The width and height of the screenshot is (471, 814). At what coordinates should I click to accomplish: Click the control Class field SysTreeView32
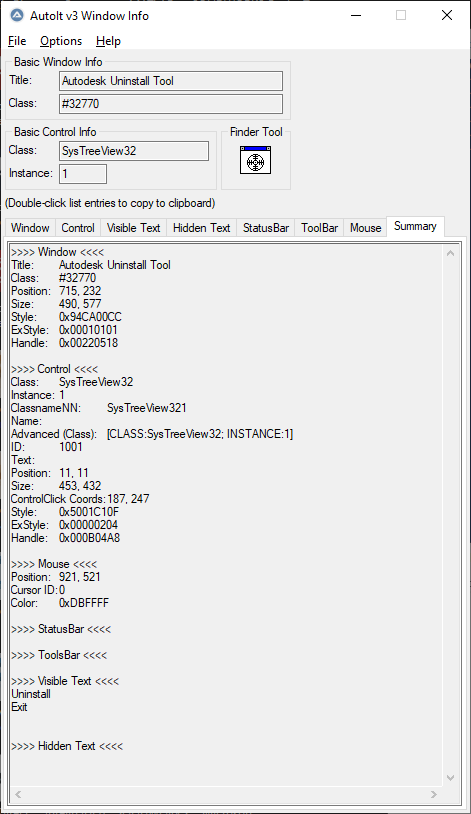tap(134, 151)
